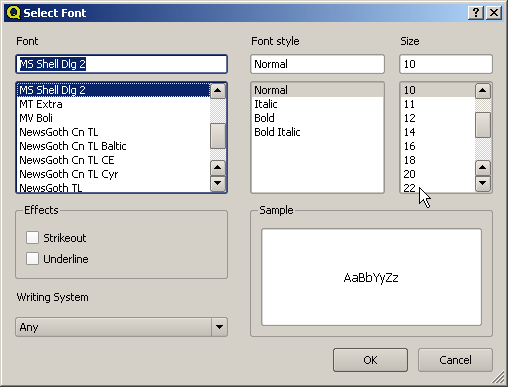Image resolution: width=508 pixels, height=387 pixels.
Task: Enable the Underline checkbox
Action: 32,259
